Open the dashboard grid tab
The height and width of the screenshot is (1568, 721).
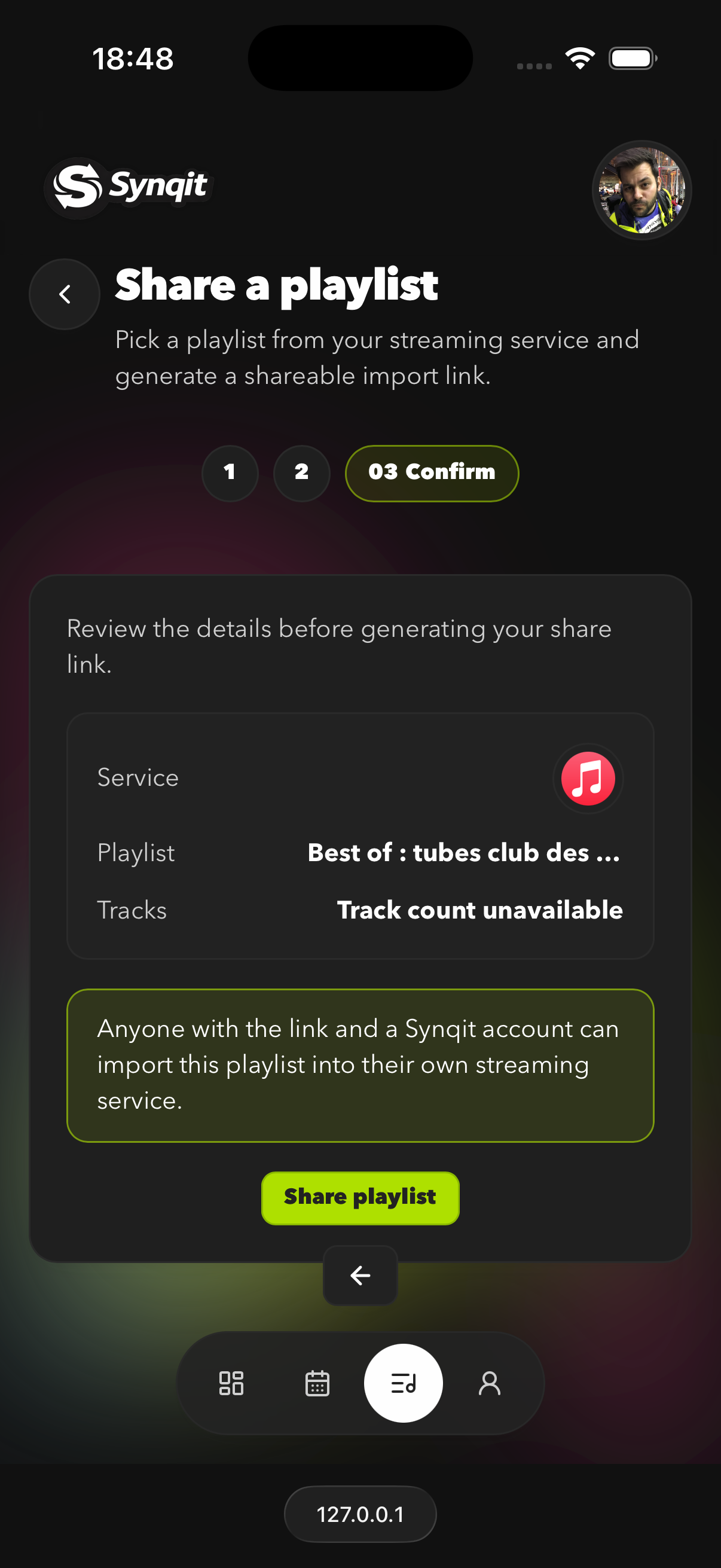pos(231,1383)
